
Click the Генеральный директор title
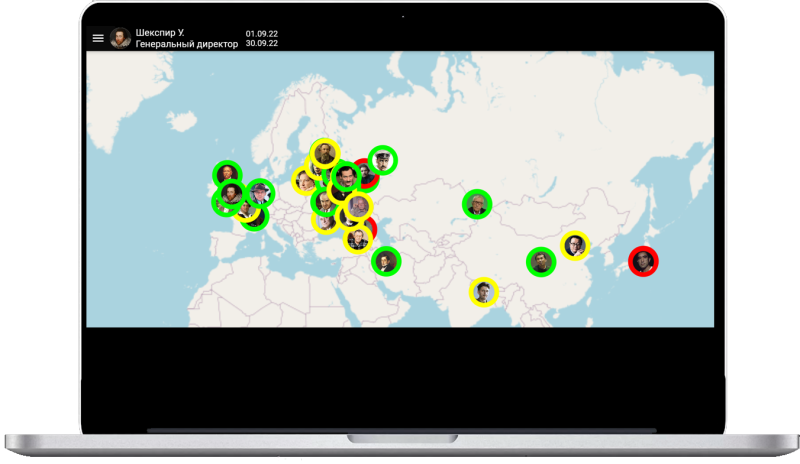point(187,44)
